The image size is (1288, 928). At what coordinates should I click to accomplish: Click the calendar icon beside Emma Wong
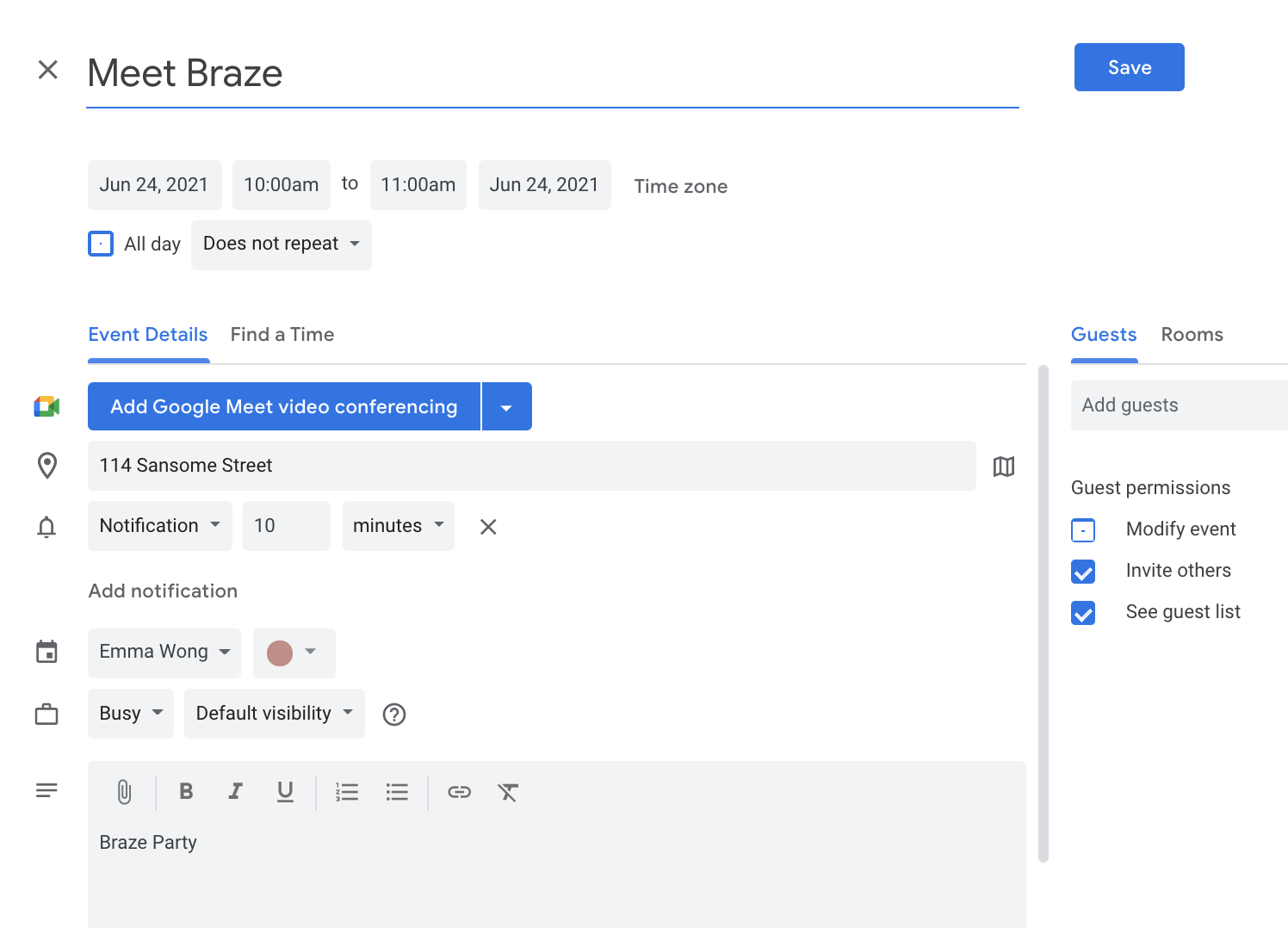46,652
